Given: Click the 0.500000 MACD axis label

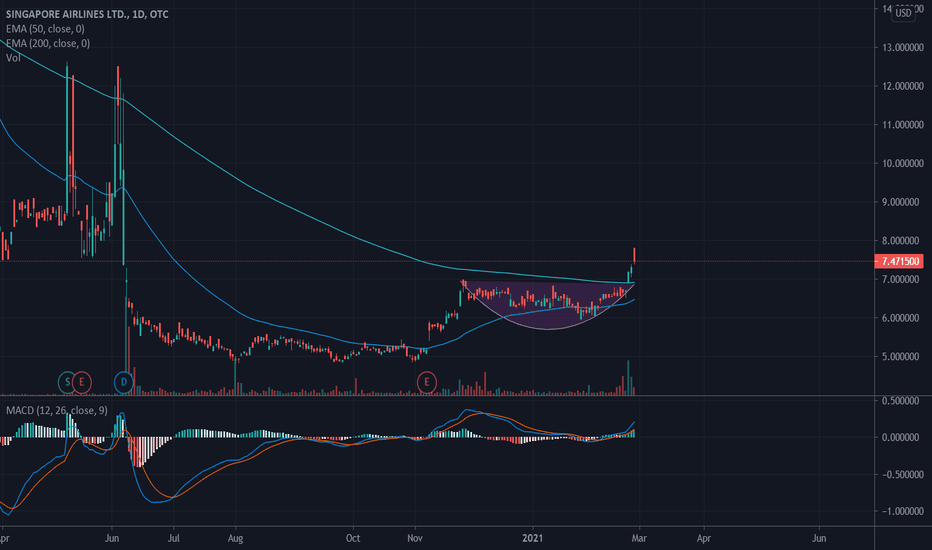Looking at the screenshot, I should coord(902,401).
